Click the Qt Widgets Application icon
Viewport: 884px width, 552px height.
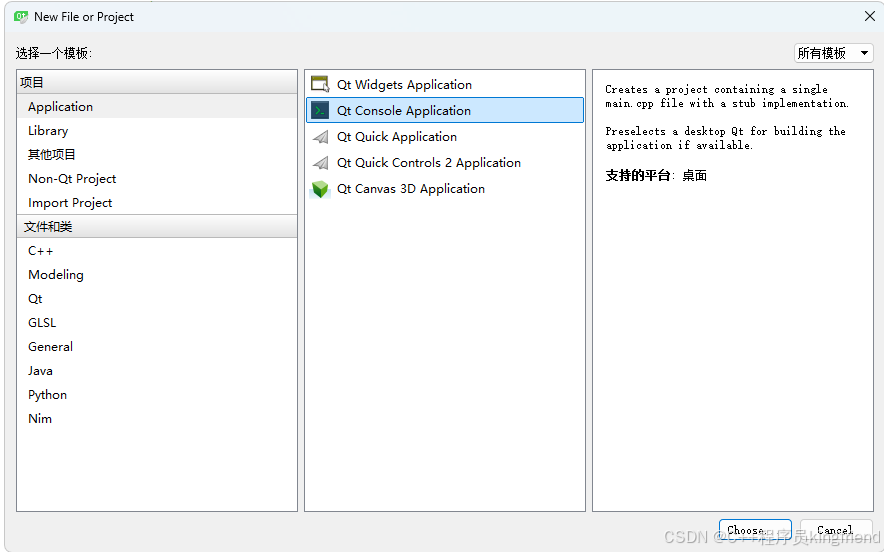point(320,85)
